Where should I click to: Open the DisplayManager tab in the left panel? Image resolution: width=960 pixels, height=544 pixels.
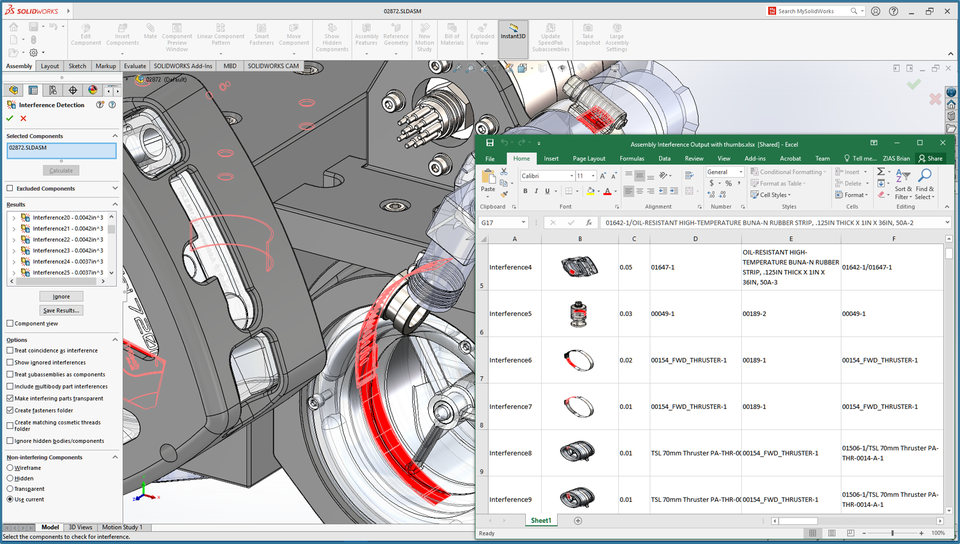click(x=91, y=90)
